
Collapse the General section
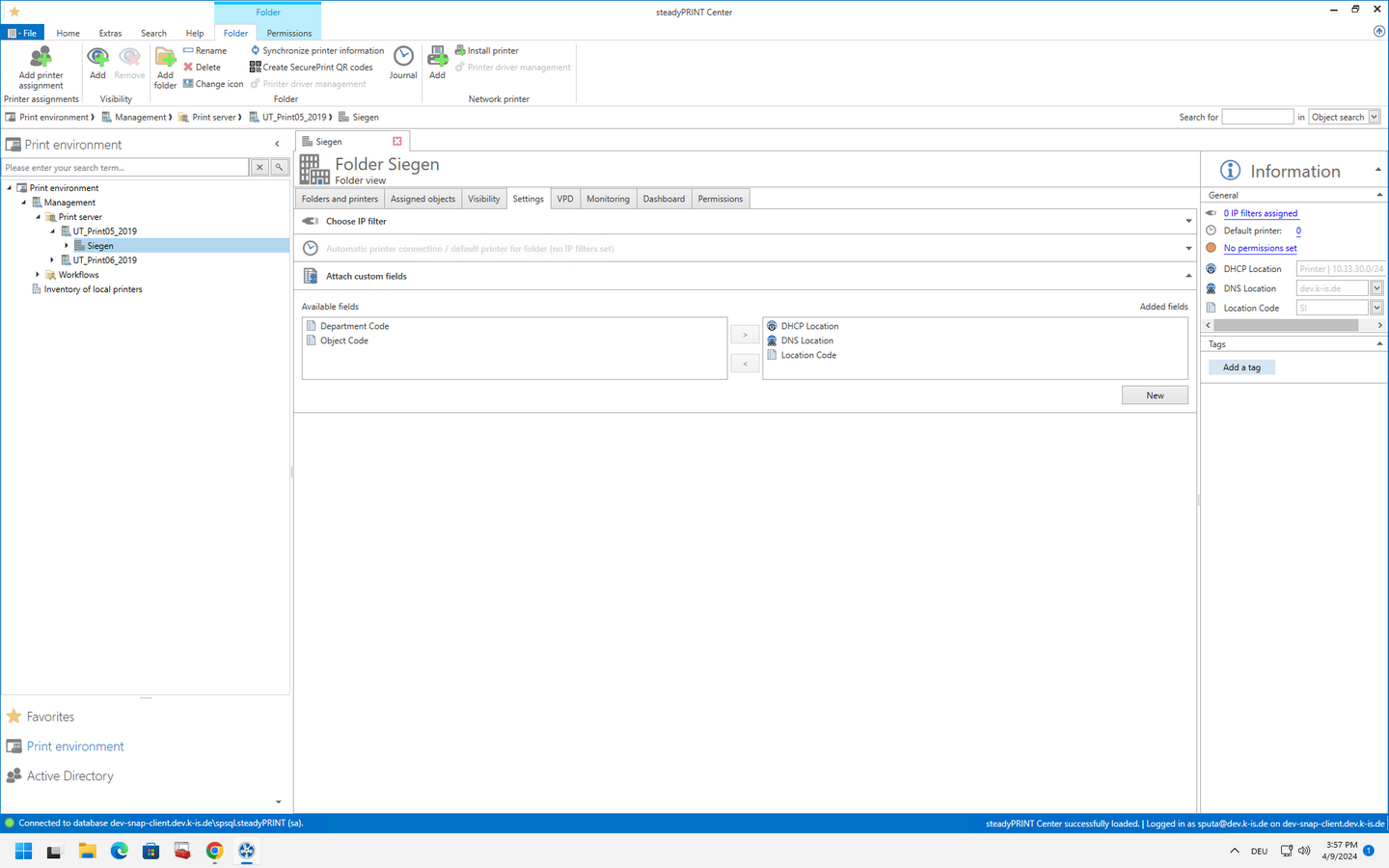point(1379,195)
